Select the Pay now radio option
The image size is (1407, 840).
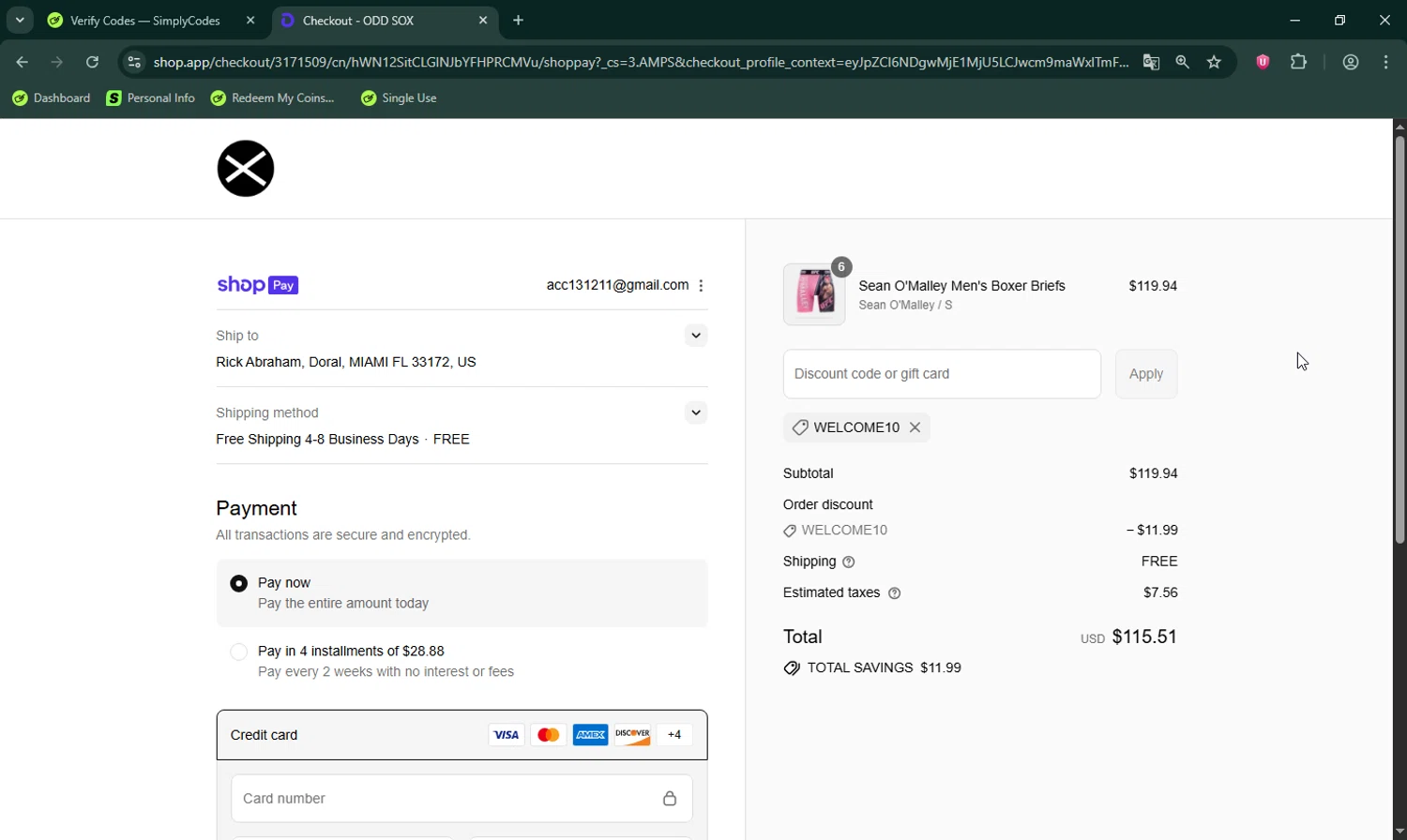coord(239,584)
